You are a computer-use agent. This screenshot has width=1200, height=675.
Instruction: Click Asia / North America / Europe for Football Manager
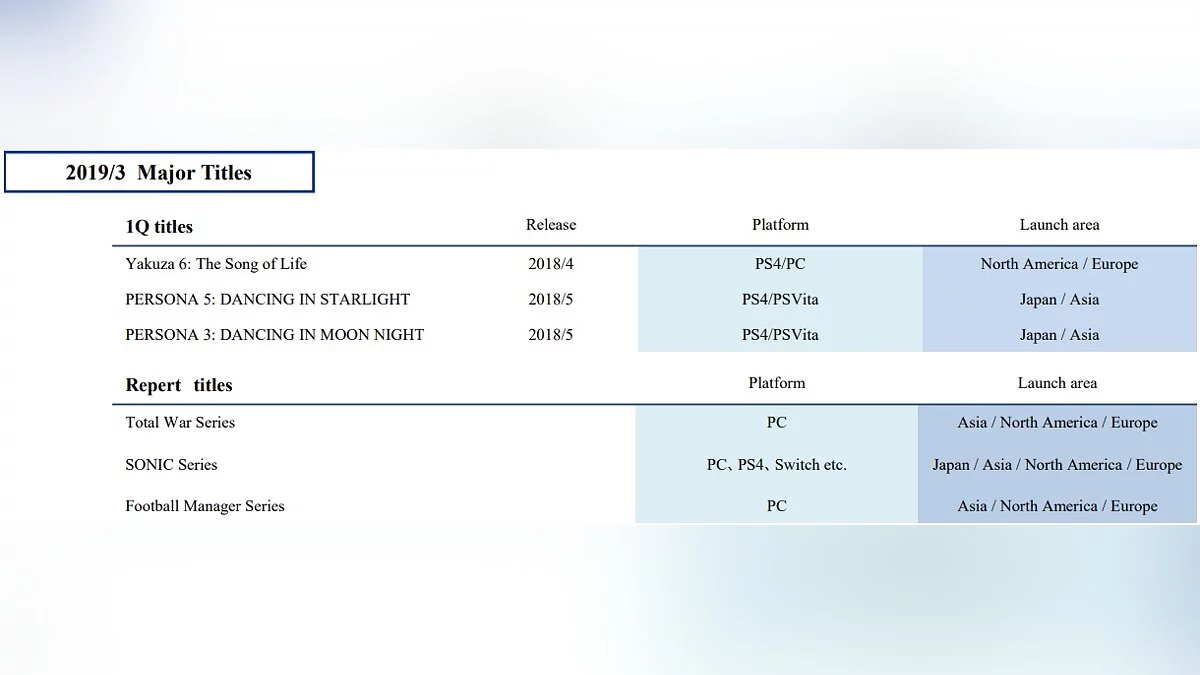pos(1057,506)
